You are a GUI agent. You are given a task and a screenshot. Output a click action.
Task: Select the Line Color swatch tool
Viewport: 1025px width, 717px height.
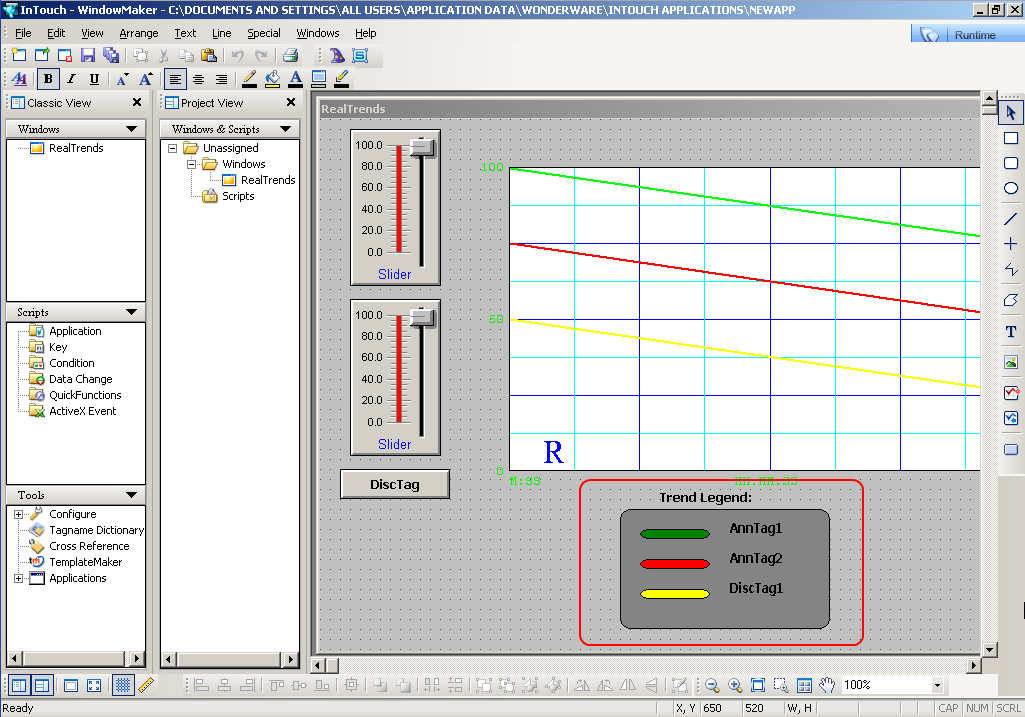(250, 79)
